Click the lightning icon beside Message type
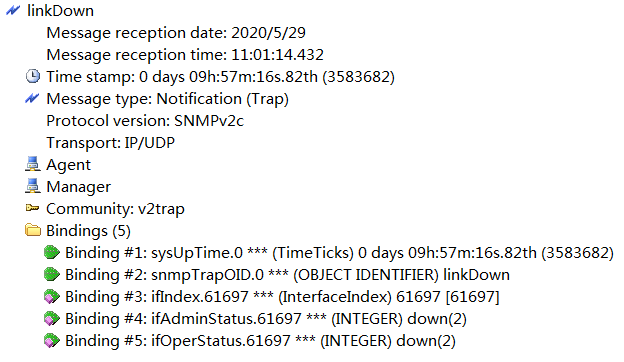This screenshot has height=362, width=624. (32, 99)
